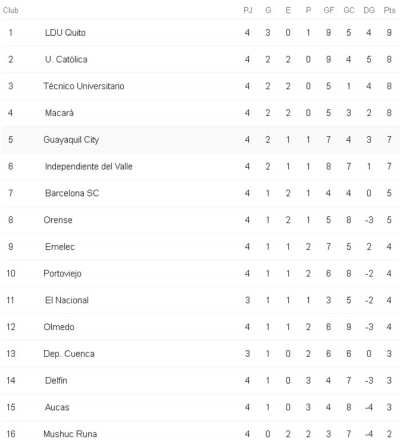Image resolution: width=400 pixels, height=446 pixels.
Task: Select the highlighted Guayaquil City row
Action: click(200, 140)
